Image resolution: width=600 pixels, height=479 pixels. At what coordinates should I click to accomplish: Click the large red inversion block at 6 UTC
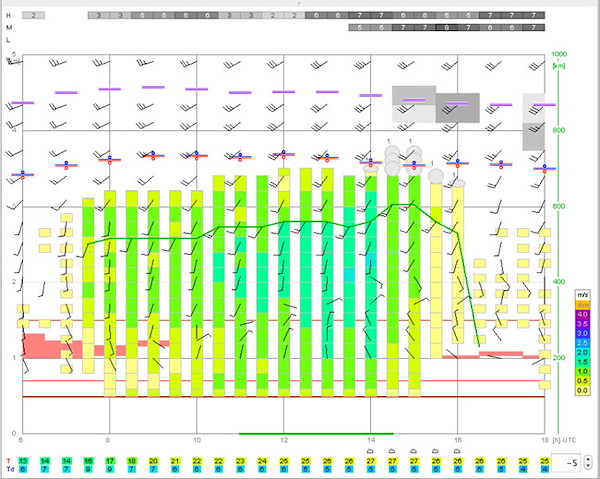click(34, 346)
